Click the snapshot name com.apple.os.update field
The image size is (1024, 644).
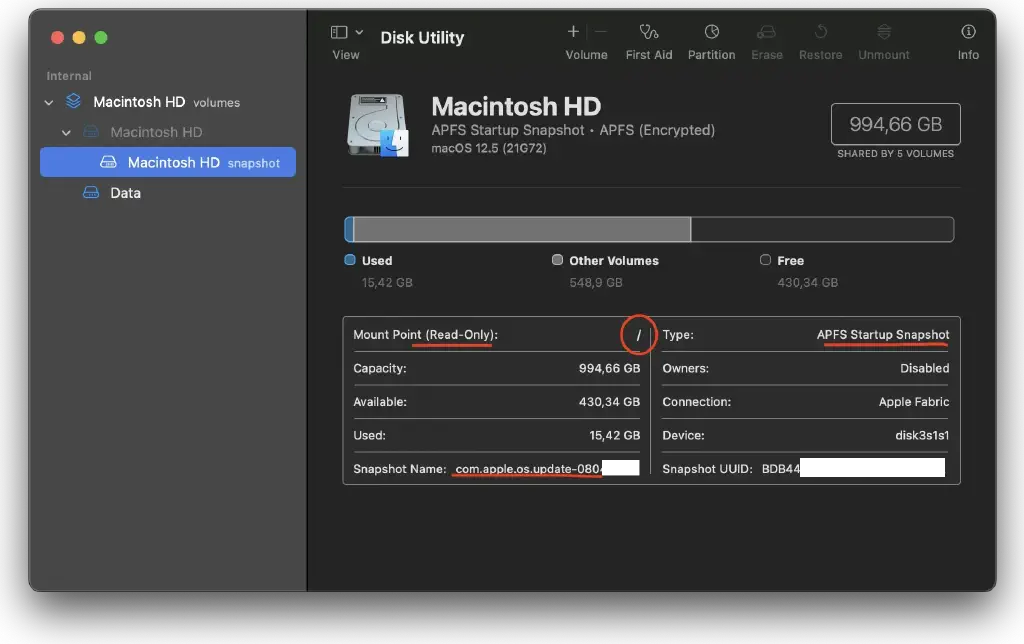[x=528, y=467]
